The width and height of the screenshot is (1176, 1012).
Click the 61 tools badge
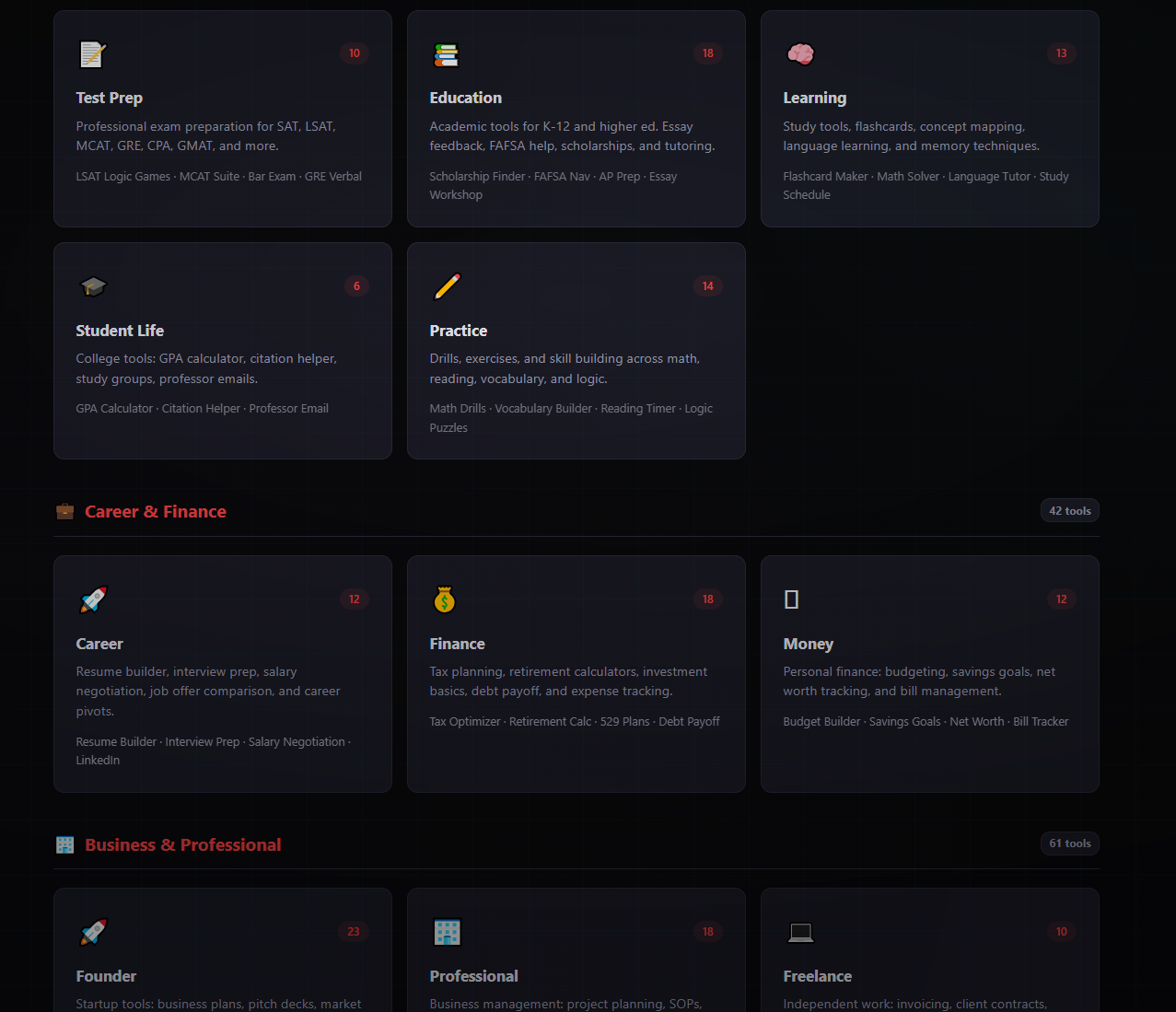click(1069, 843)
